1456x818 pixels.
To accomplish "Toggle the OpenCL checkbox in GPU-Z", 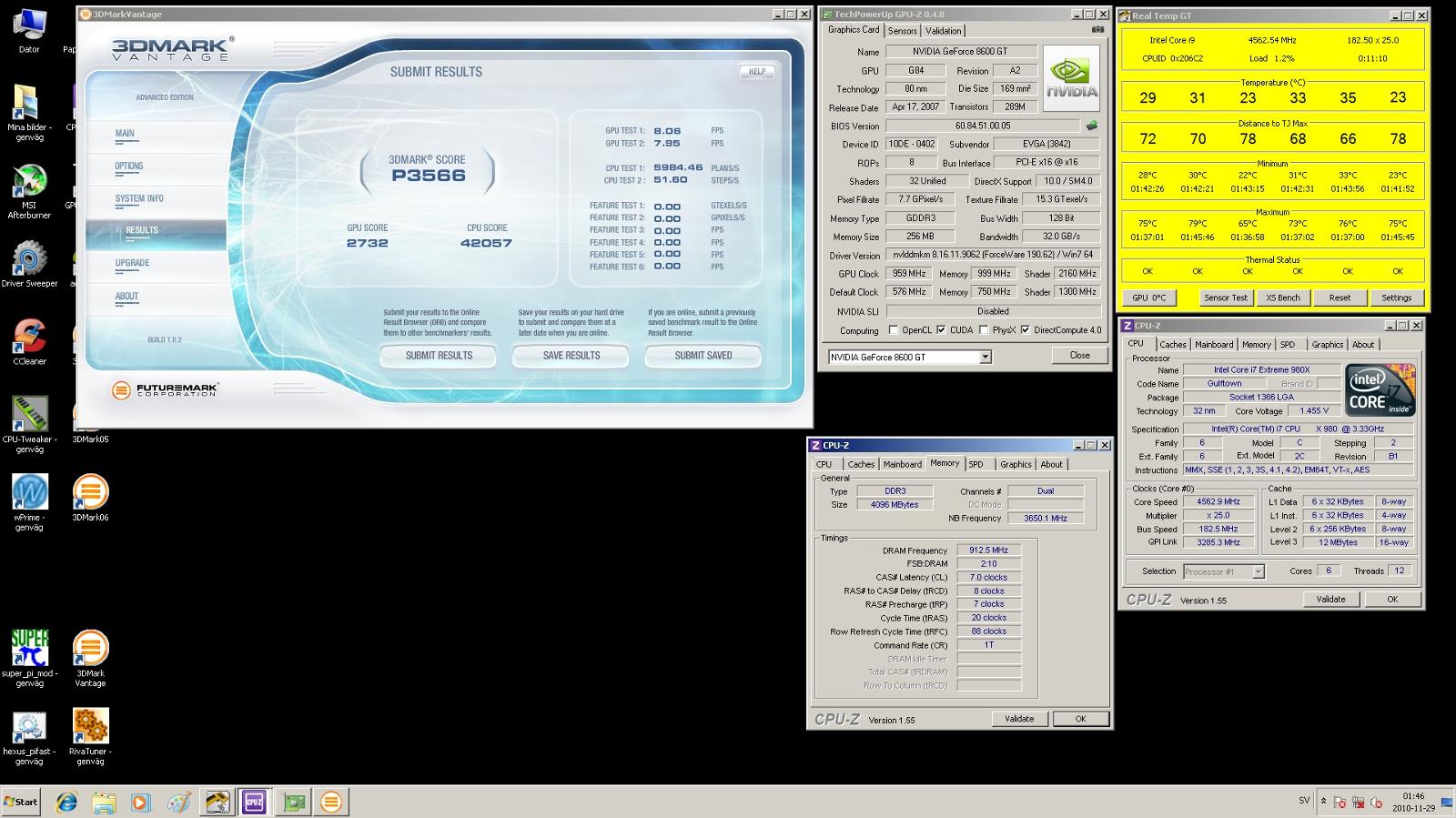I will (893, 330).
